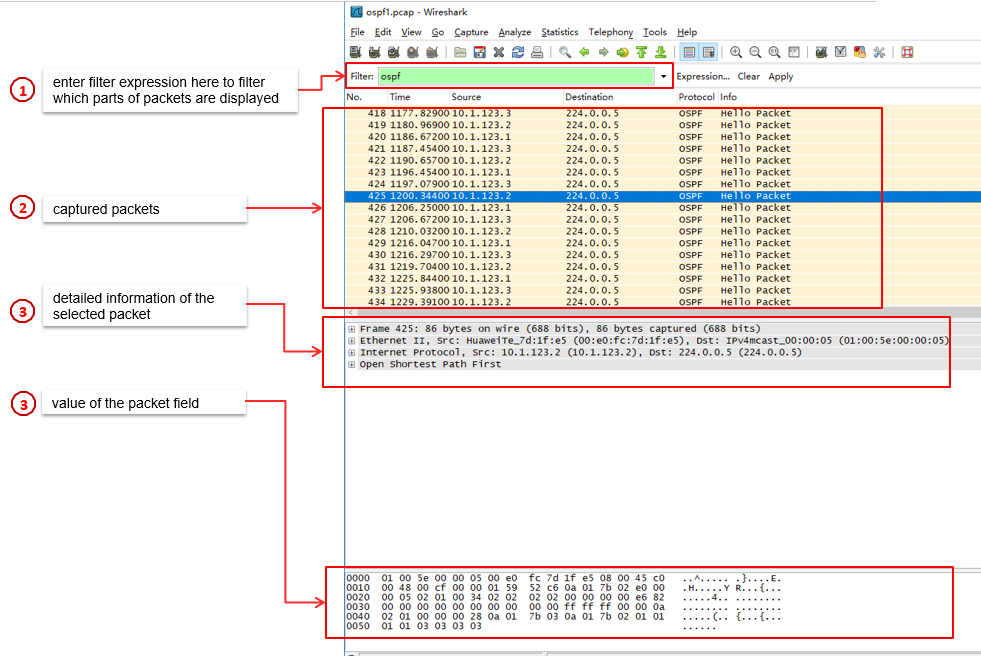The image size is (981, 656).
Task: Open the capture options icon
Action: click(375, 53)
